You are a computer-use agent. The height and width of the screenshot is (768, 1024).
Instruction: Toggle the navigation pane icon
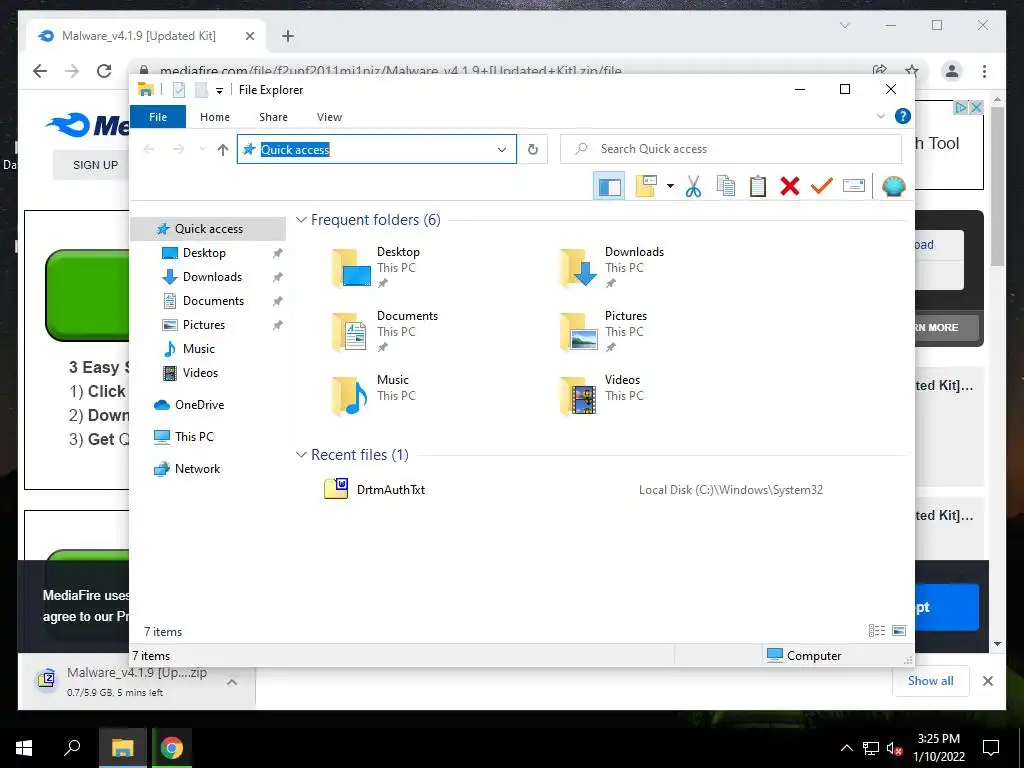click(609, 186)
